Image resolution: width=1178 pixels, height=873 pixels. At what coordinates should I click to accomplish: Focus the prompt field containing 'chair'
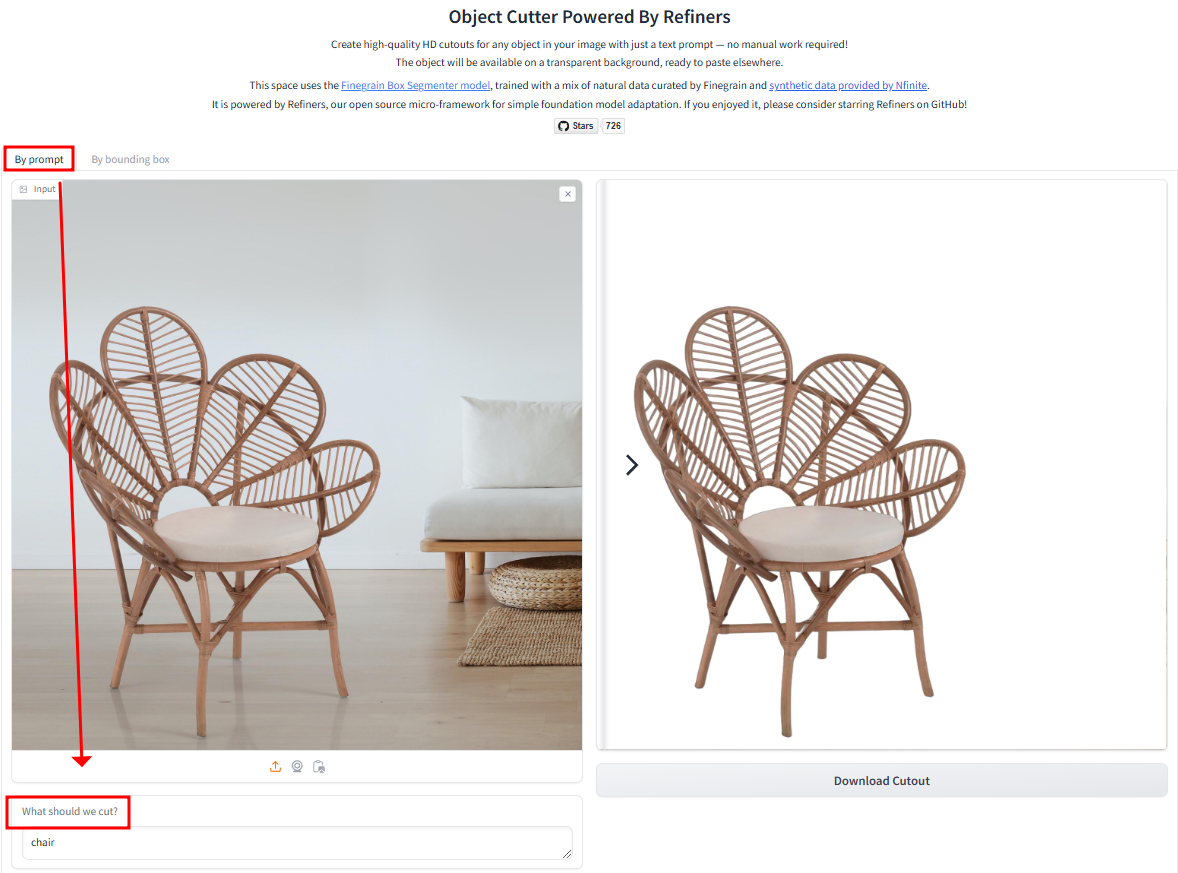(297, 843)
